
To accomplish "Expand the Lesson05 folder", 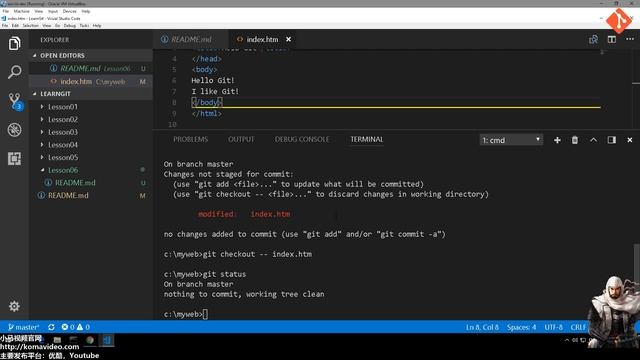I will click(x=42, y=157).
